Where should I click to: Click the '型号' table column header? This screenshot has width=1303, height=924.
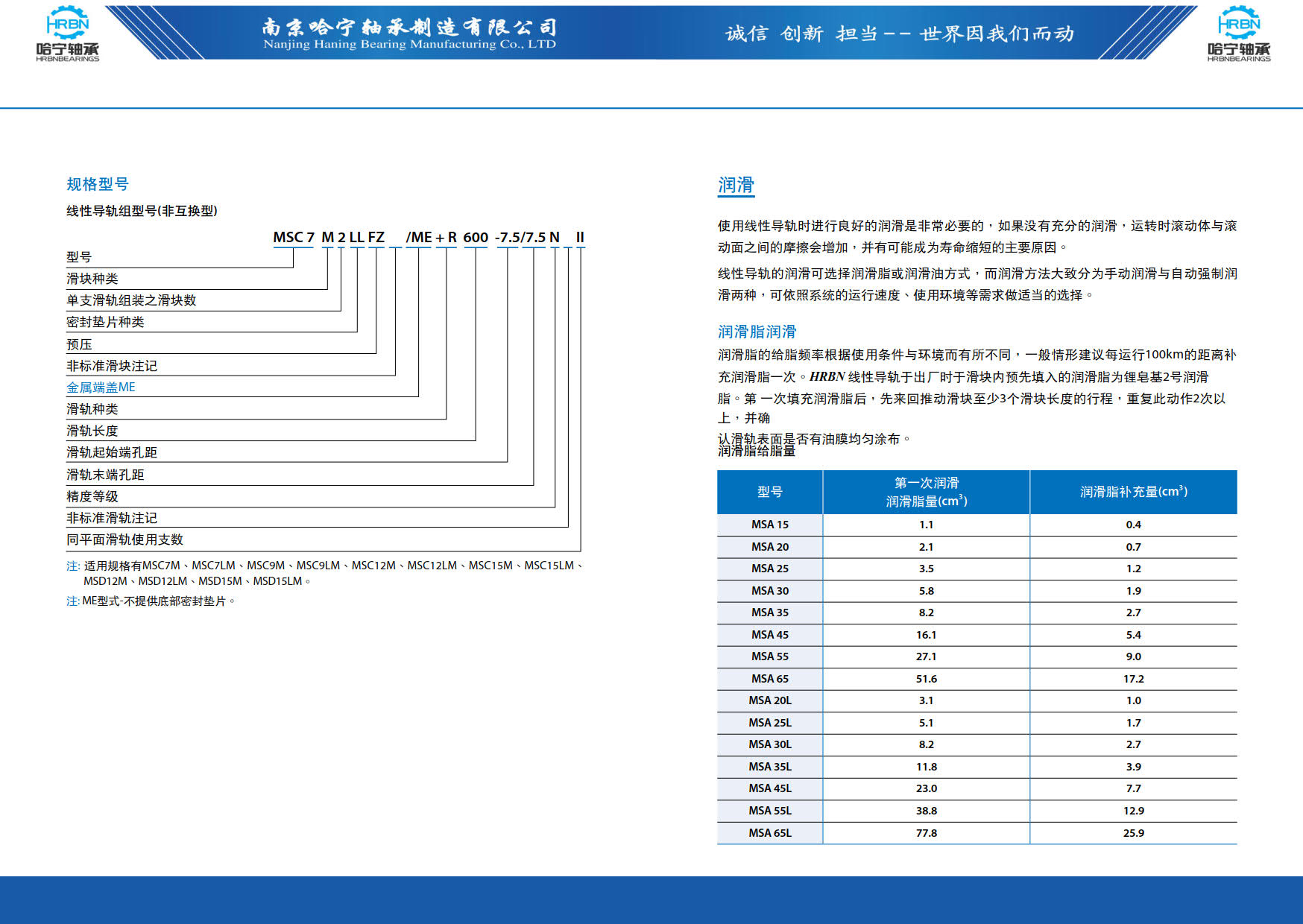770,492
